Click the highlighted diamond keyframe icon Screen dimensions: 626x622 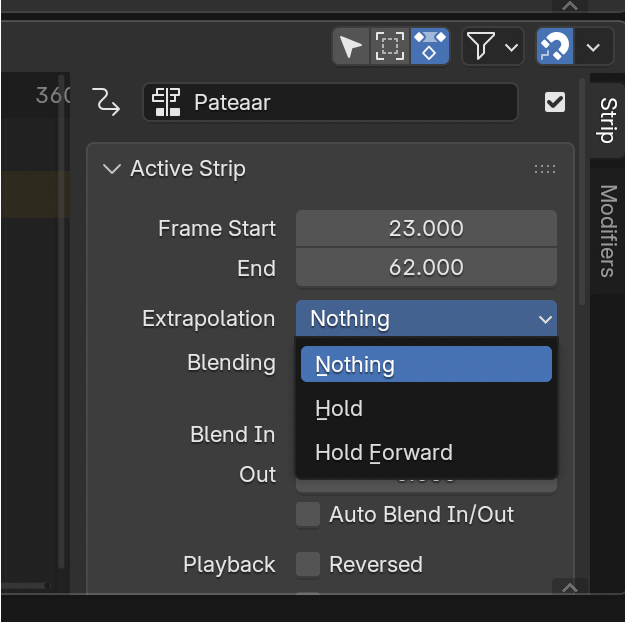pyautogui.click(x=430, y=46)
